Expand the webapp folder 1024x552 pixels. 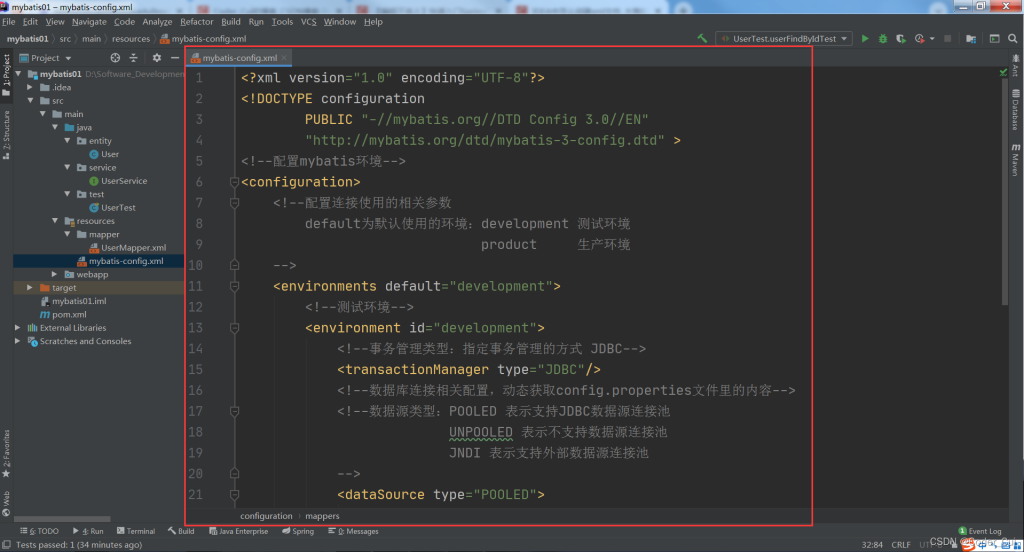click(55, 274)
